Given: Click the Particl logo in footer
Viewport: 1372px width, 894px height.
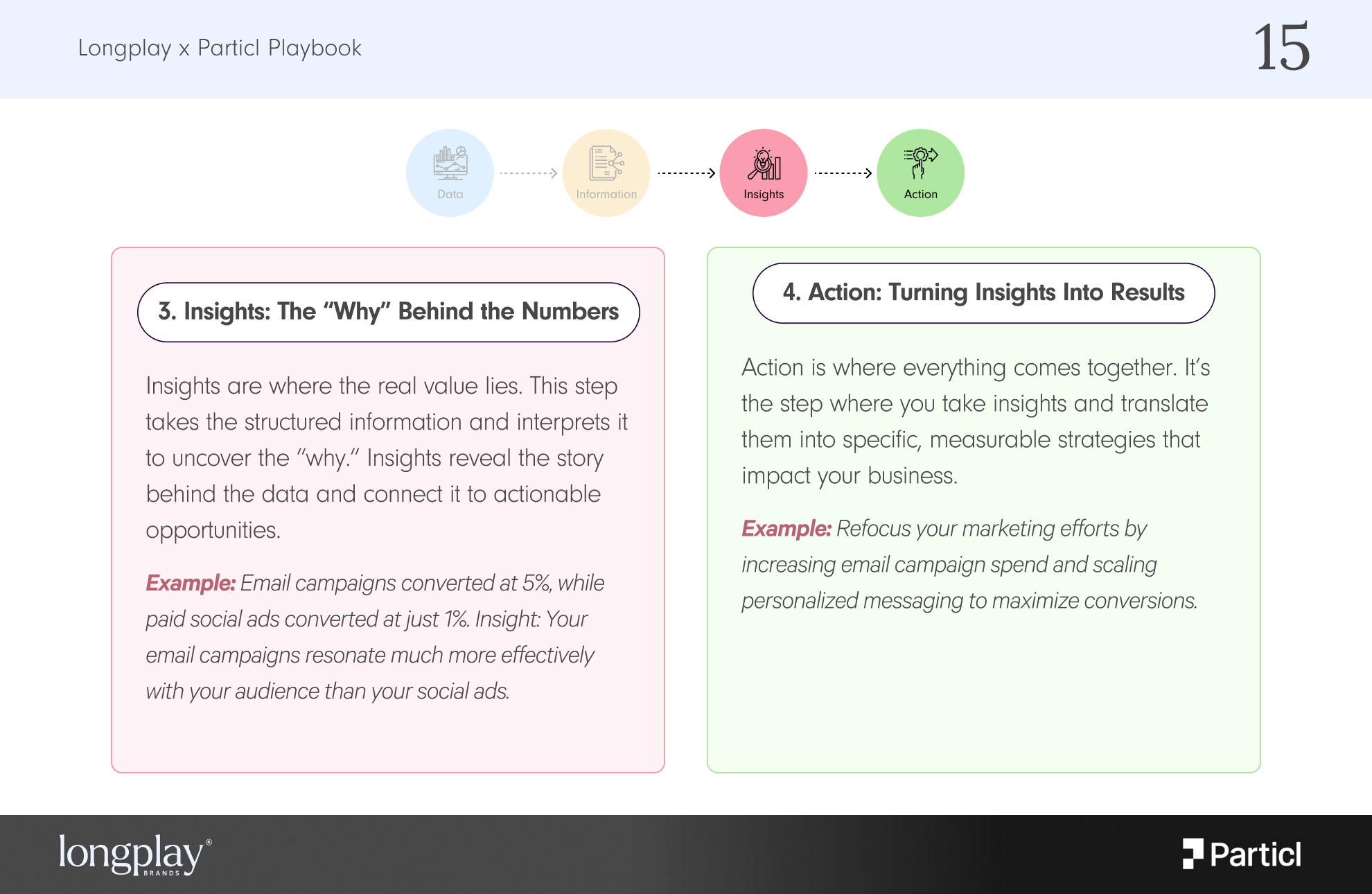Looking at the screenshot, I should tap(1242, 854).
